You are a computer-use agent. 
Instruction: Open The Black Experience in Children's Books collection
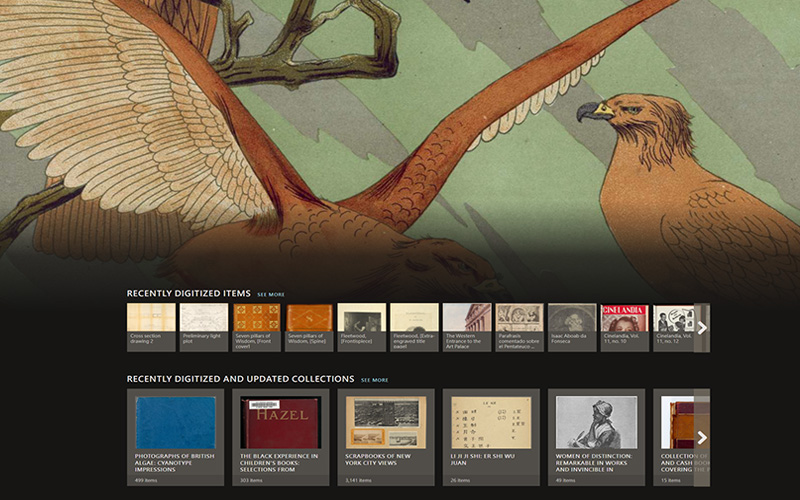click(280, 436)
